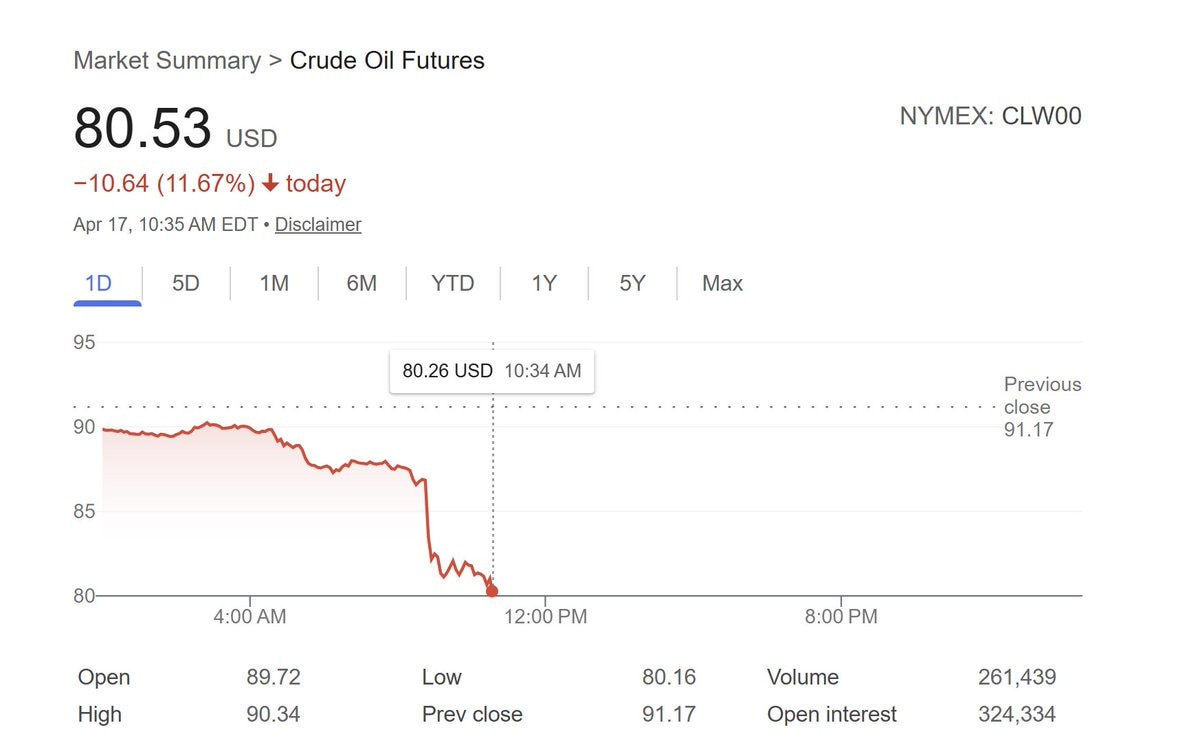Image resolution: width=1200 pixels, height=745 pixels.
Task: Click the Volume value 261,439
Action: click(1016, 677)
